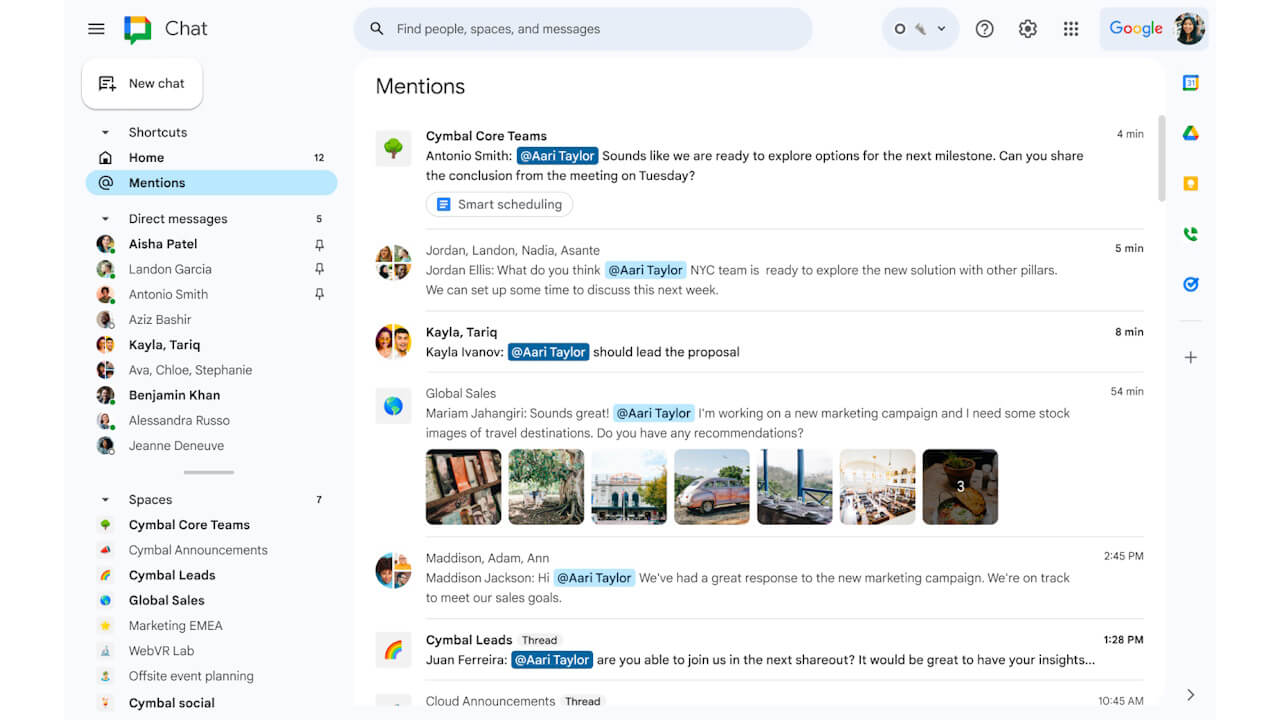Unpin the chat with Aisha Patel
The image size is (1280, 720).
pyautogui.click(x=319, y=243)
